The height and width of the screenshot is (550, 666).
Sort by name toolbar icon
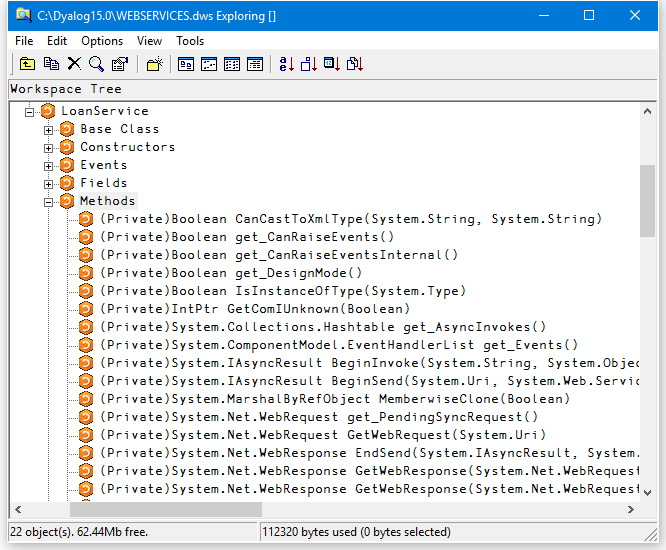point(287,64)
